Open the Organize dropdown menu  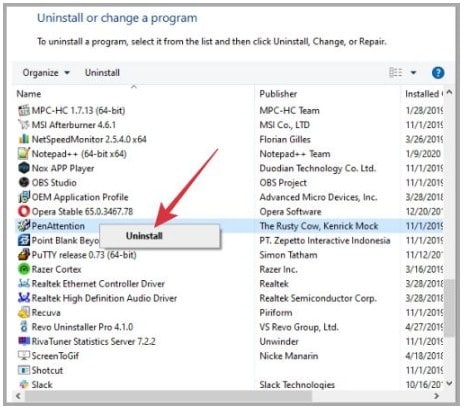(46, 73)
